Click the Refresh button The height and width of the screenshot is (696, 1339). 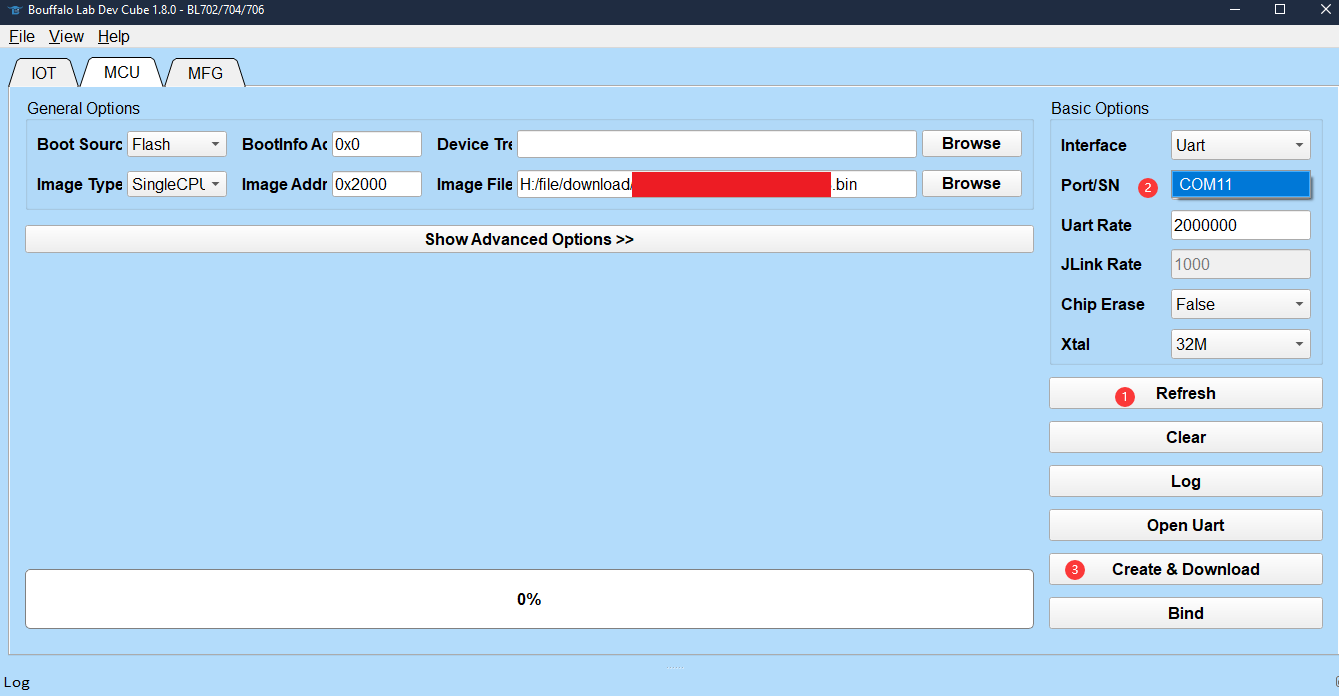point(1186,393)
